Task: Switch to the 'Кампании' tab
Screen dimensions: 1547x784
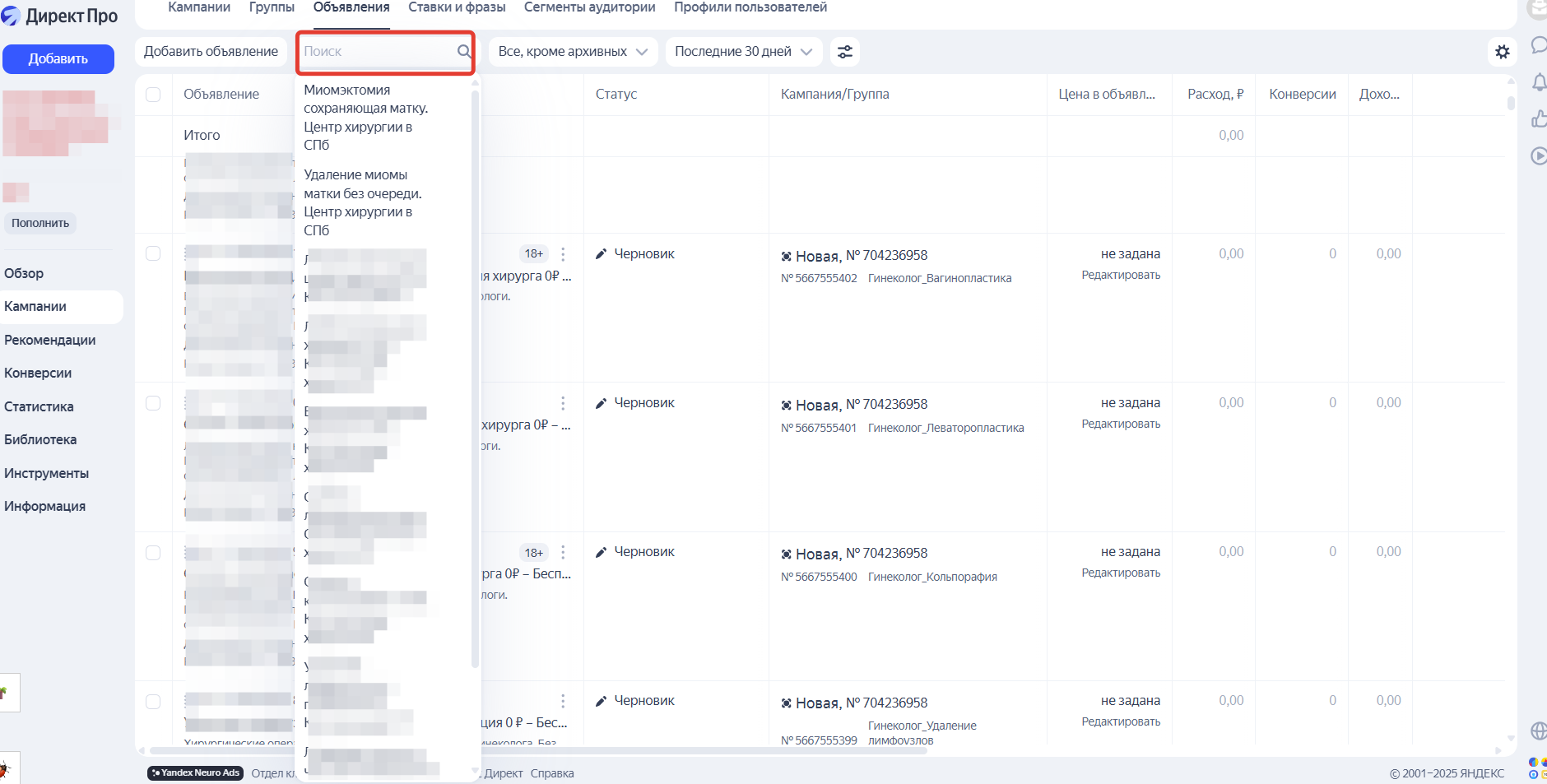Action: click(198, 7)
